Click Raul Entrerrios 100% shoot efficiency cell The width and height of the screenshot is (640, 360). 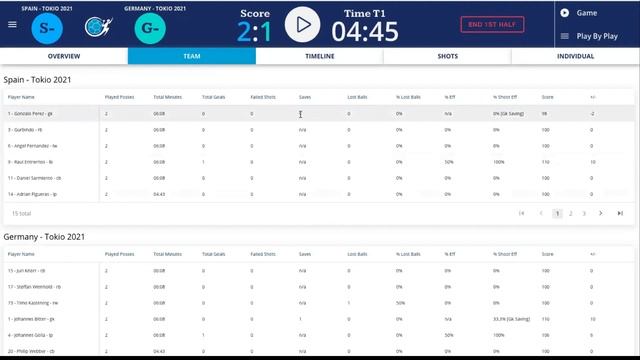(x=499, y=162)
